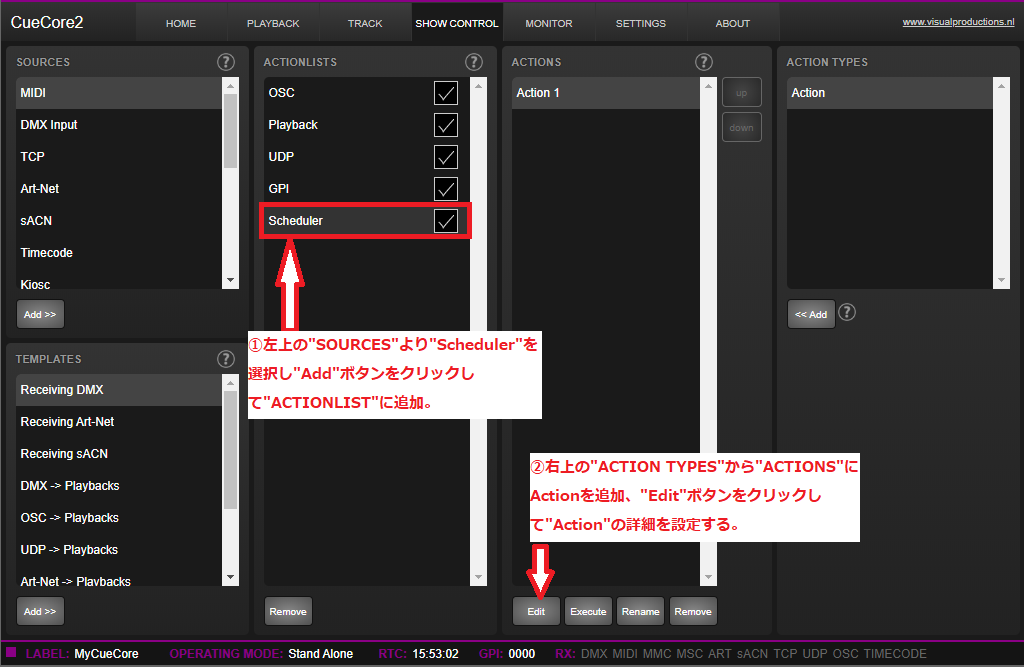Open the SETTINGS tab
This screenshot has height=667, width=1024.
(x=641, y=24)
